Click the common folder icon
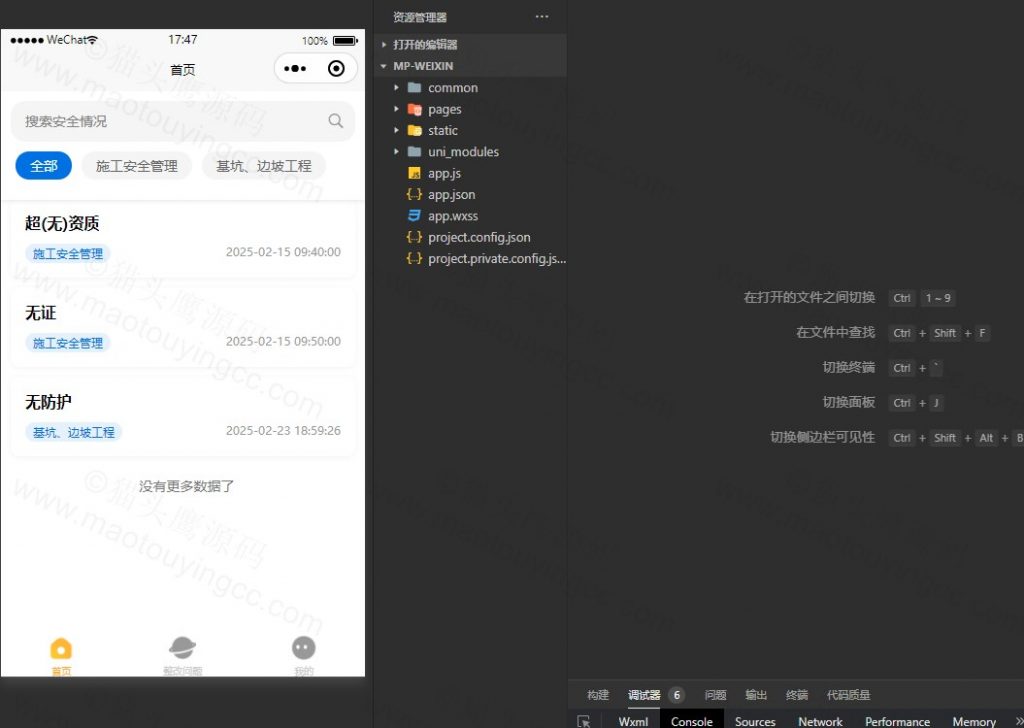This screenshot has width=1024, height=728. point(414,87)
